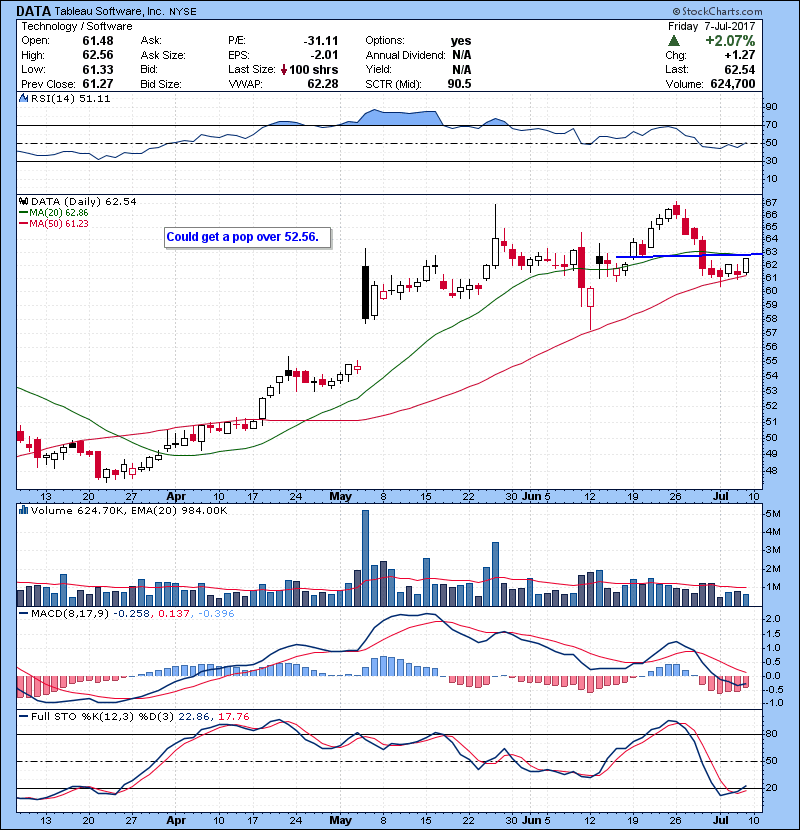Click the 'Jul' label on the price chart axis
The width and height of the screenshot is (800, 830).
click(x=720, y=497)
